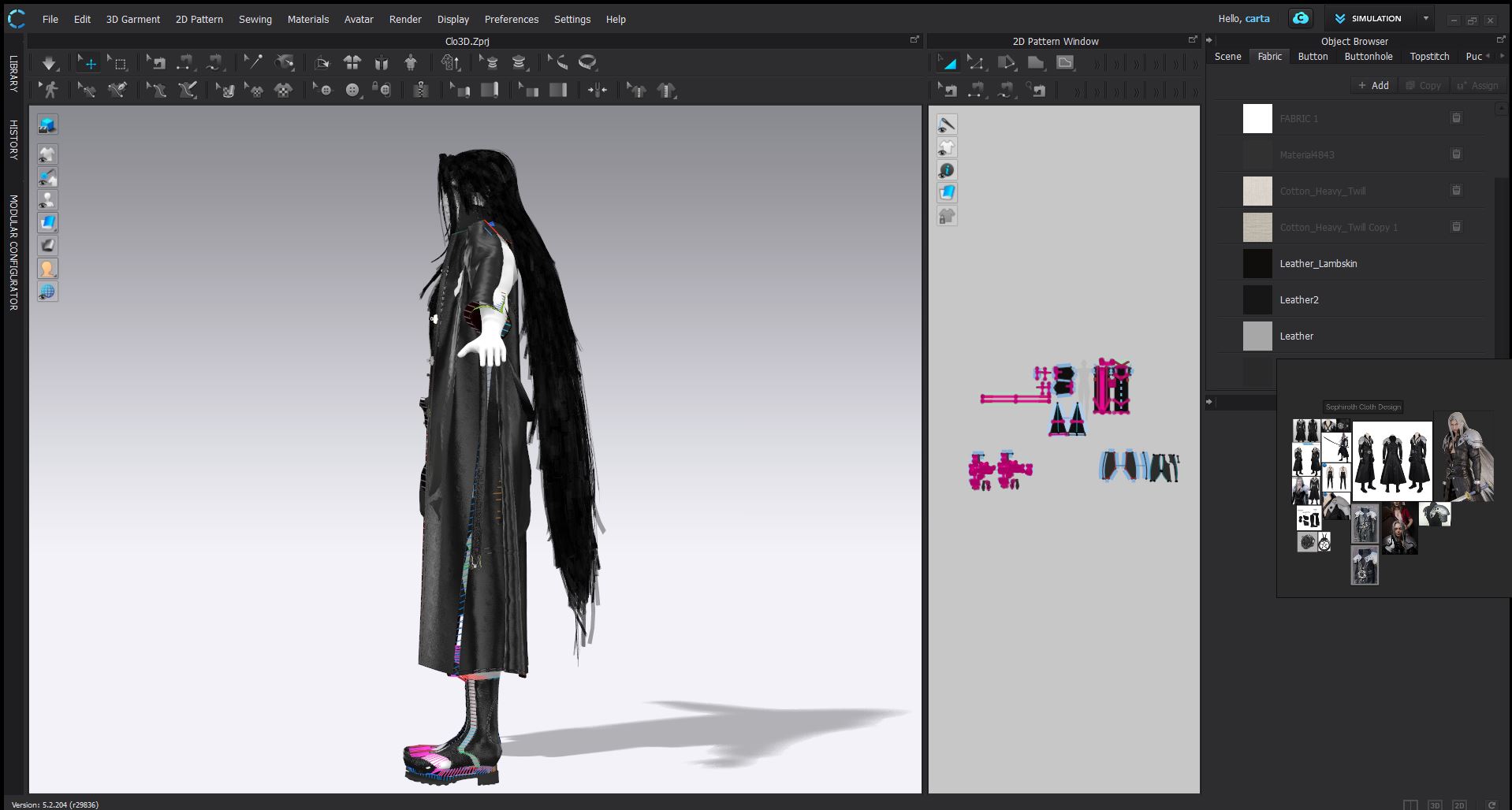Screen dimensions: 1512x810
Task: Open the File menu
Action: point(50,19)
